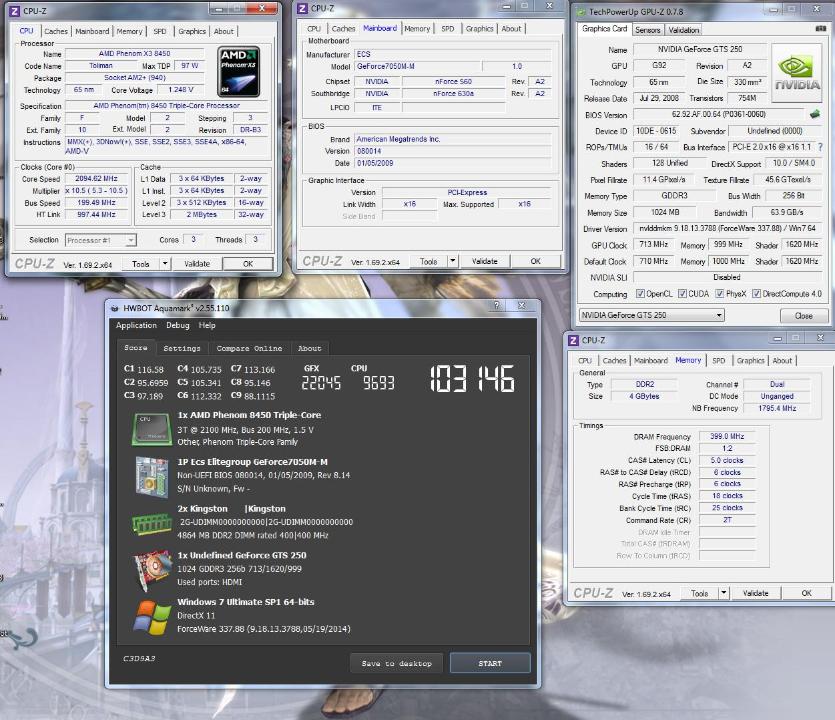Open the Application menu in Aquamark

click(136, 325)
